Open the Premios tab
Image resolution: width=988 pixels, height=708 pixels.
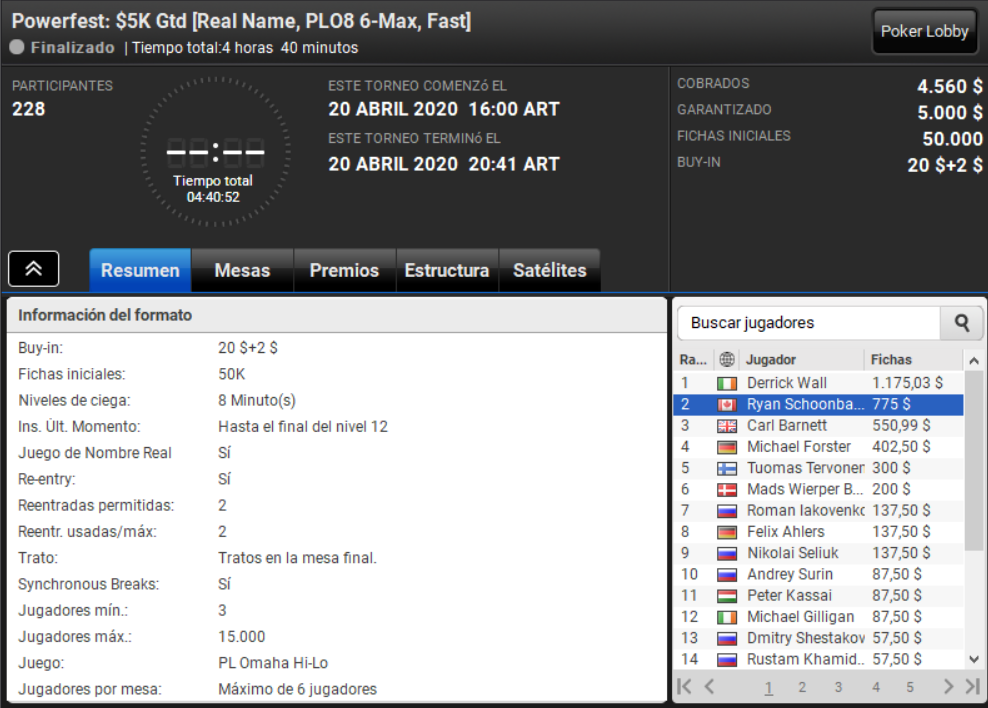[x=344, y=270]
